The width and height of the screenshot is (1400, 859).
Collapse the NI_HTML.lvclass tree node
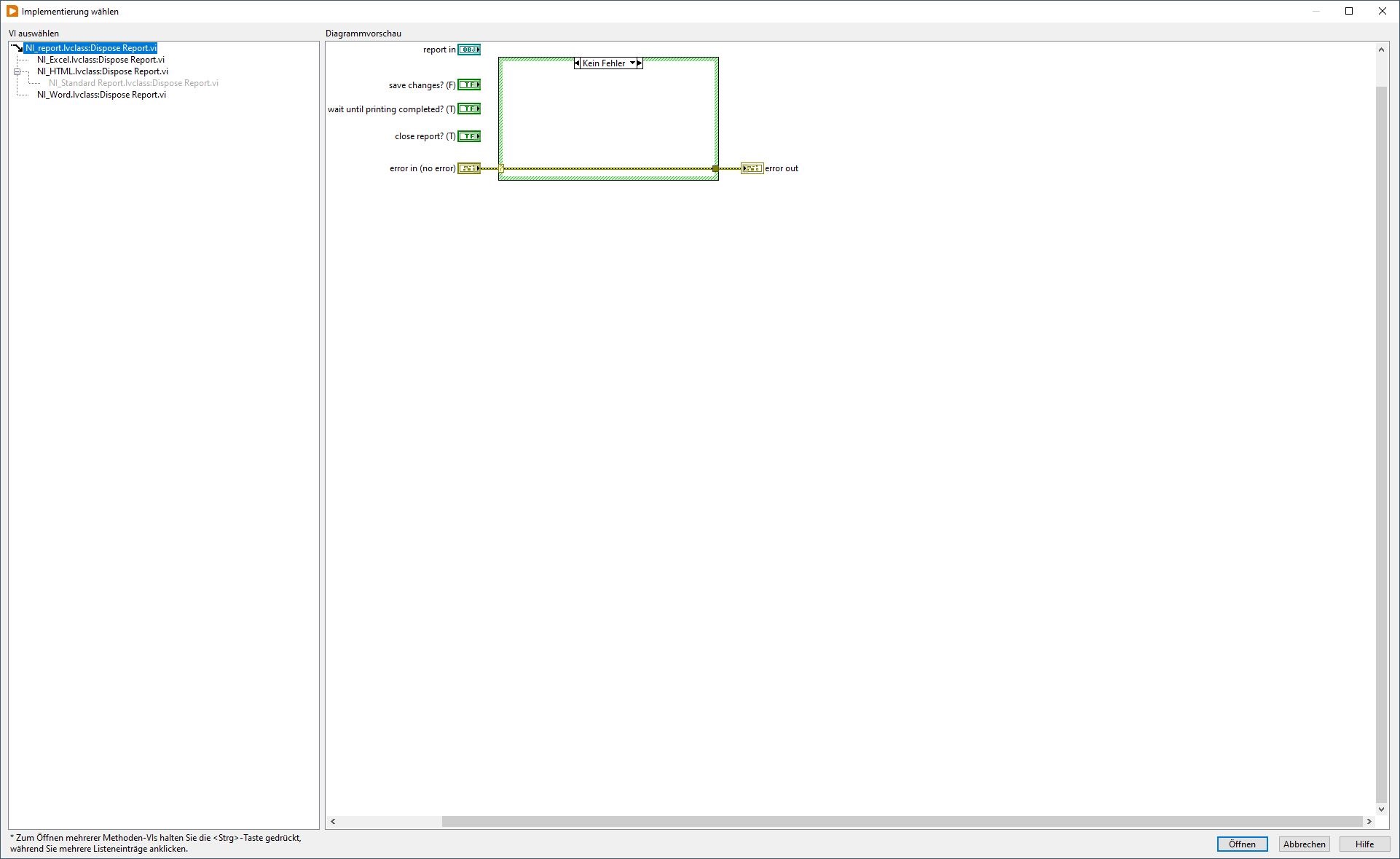17,71
